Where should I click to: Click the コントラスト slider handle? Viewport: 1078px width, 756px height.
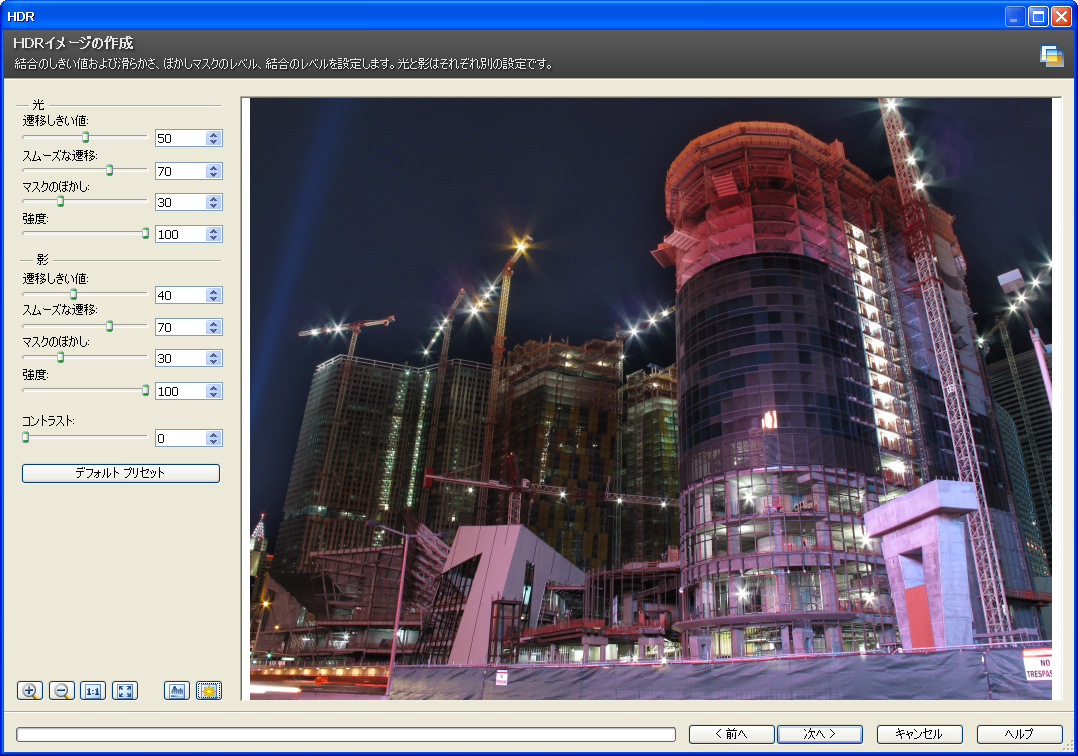(x=26, y=437)
